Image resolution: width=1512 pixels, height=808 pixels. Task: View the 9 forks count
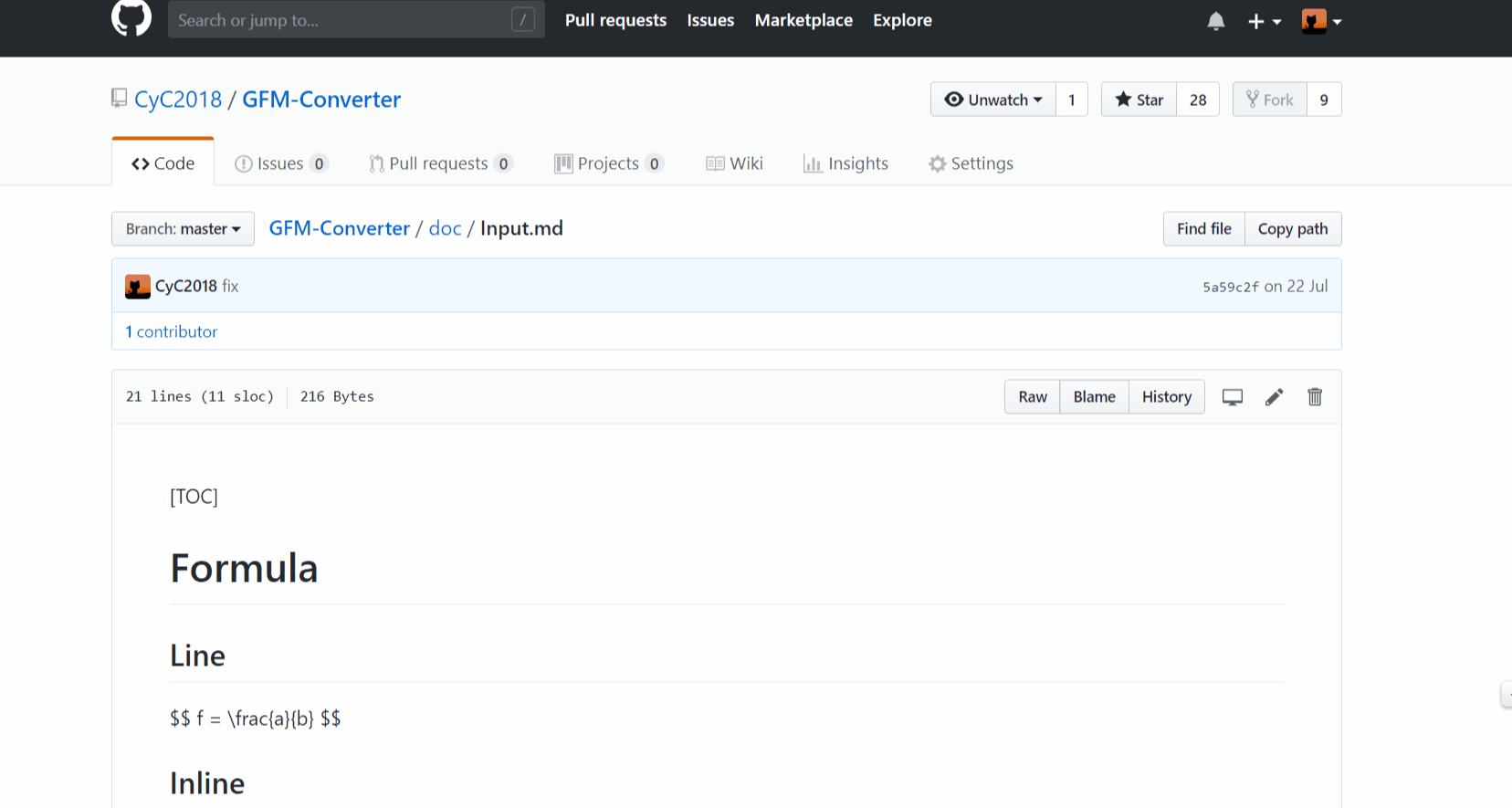pyautogui.click(x=1324, y=100)
